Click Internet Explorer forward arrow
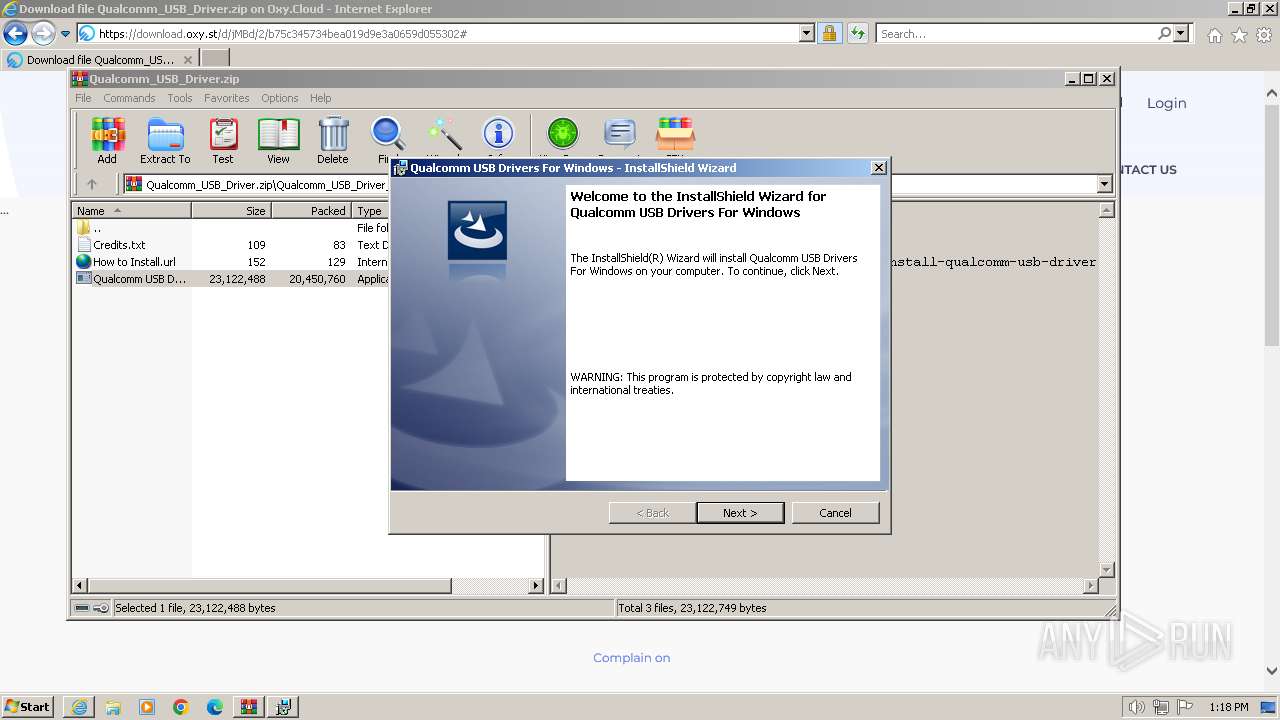 pos(42,34)
